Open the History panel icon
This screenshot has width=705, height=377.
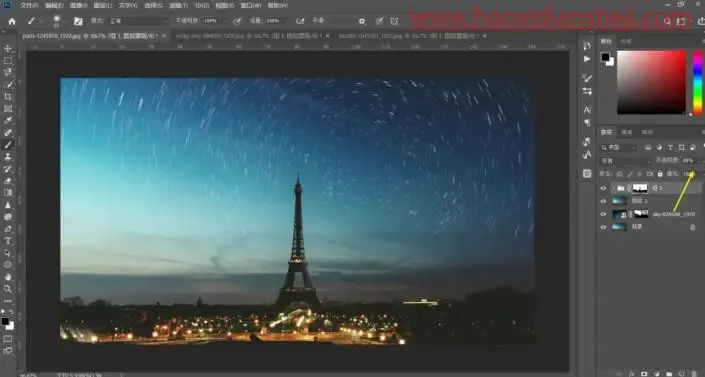(x=587, y=45)
